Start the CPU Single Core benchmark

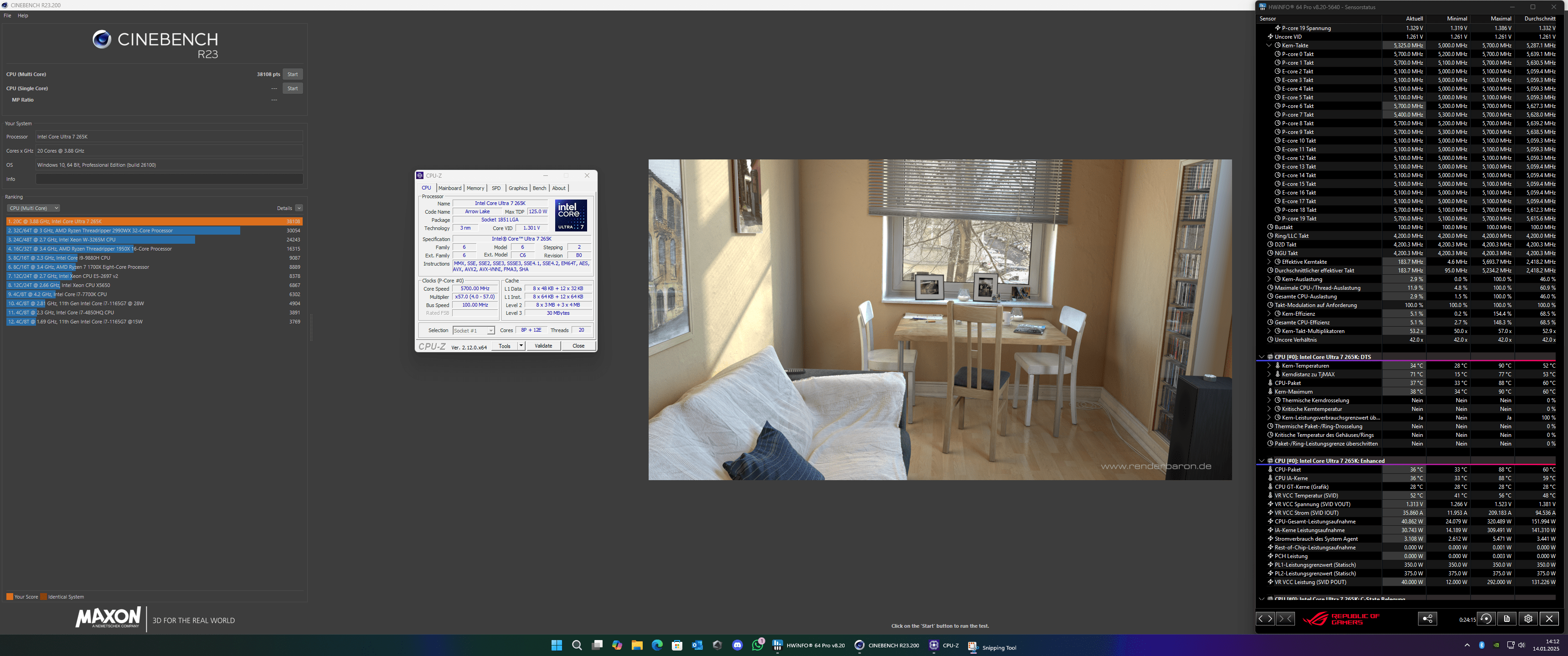292,88
